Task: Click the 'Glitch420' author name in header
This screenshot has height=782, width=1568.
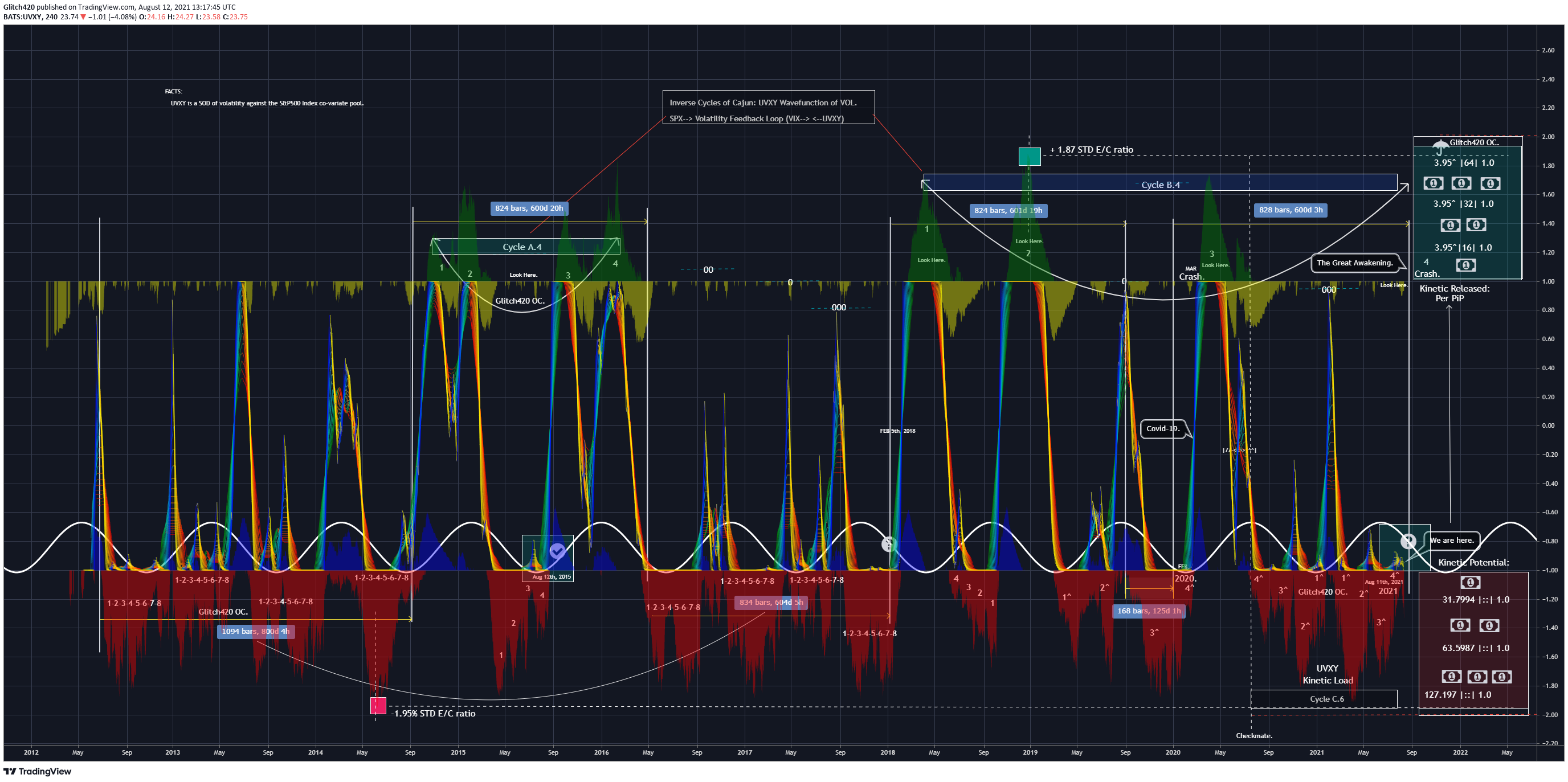Action: point(19,7)
